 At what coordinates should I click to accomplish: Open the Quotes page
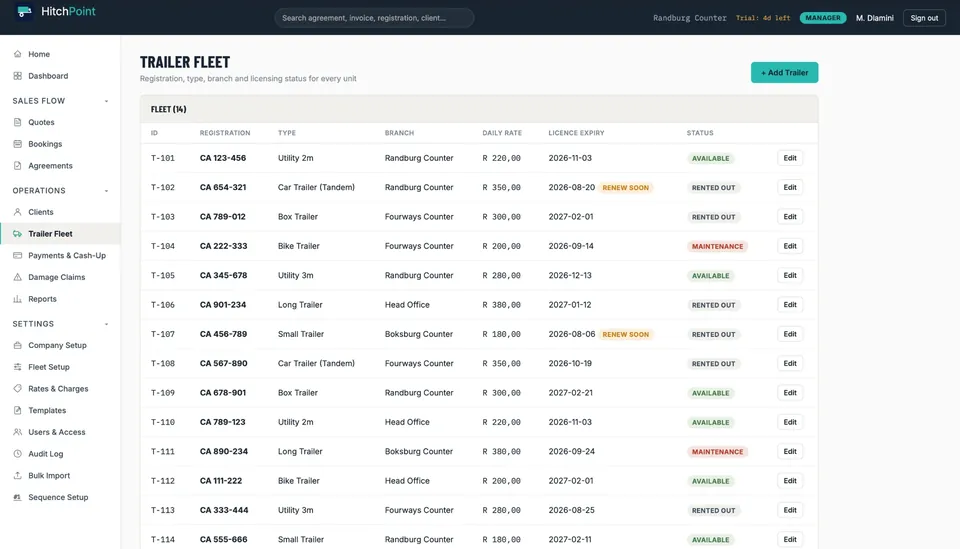[60, 122]
